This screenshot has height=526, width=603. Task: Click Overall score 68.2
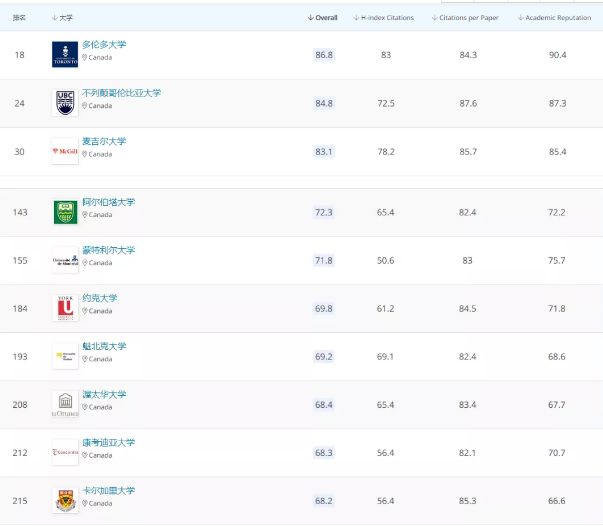[x=324, y=501]
